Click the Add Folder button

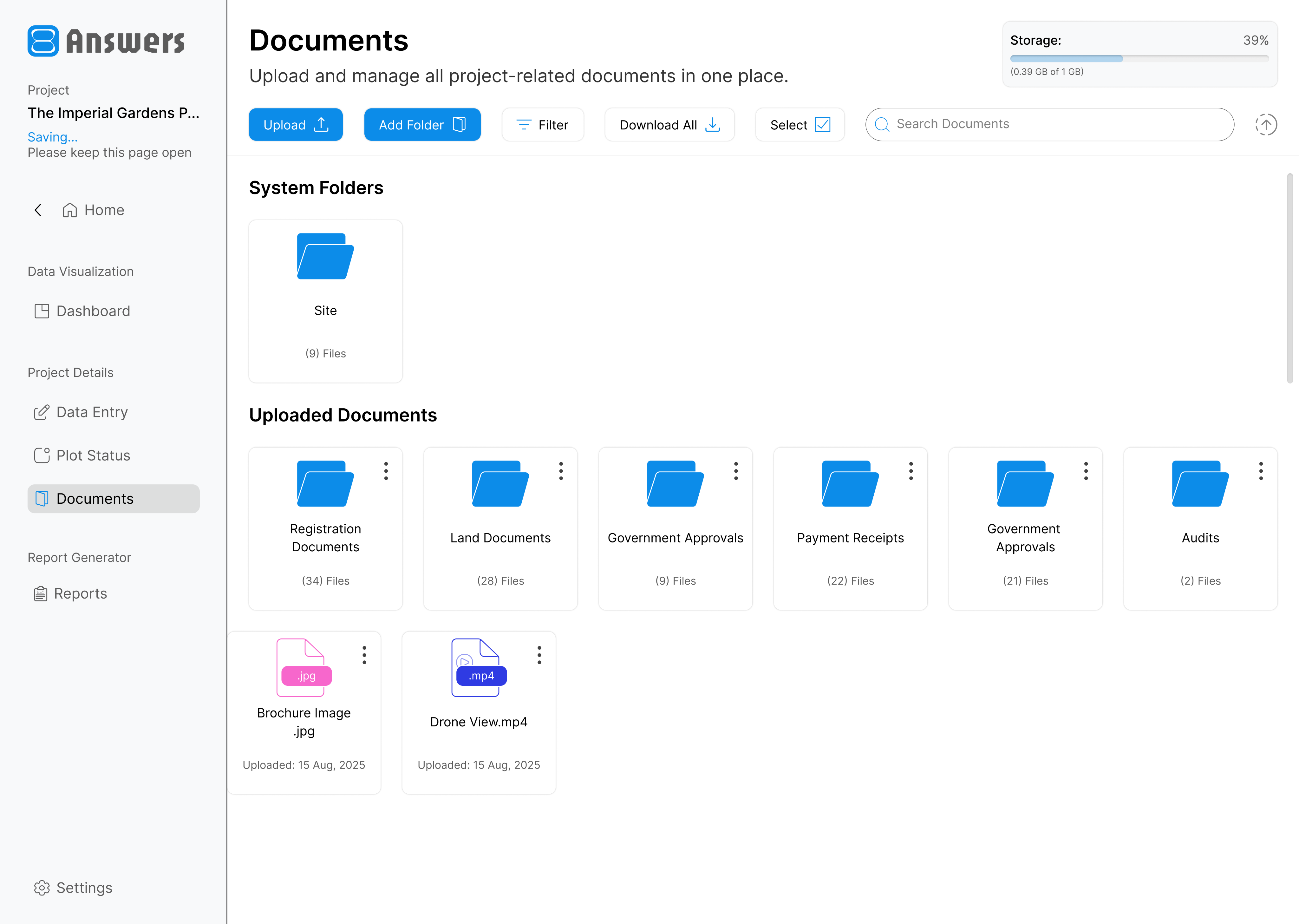pyautogui.click(x=422, y=125)
